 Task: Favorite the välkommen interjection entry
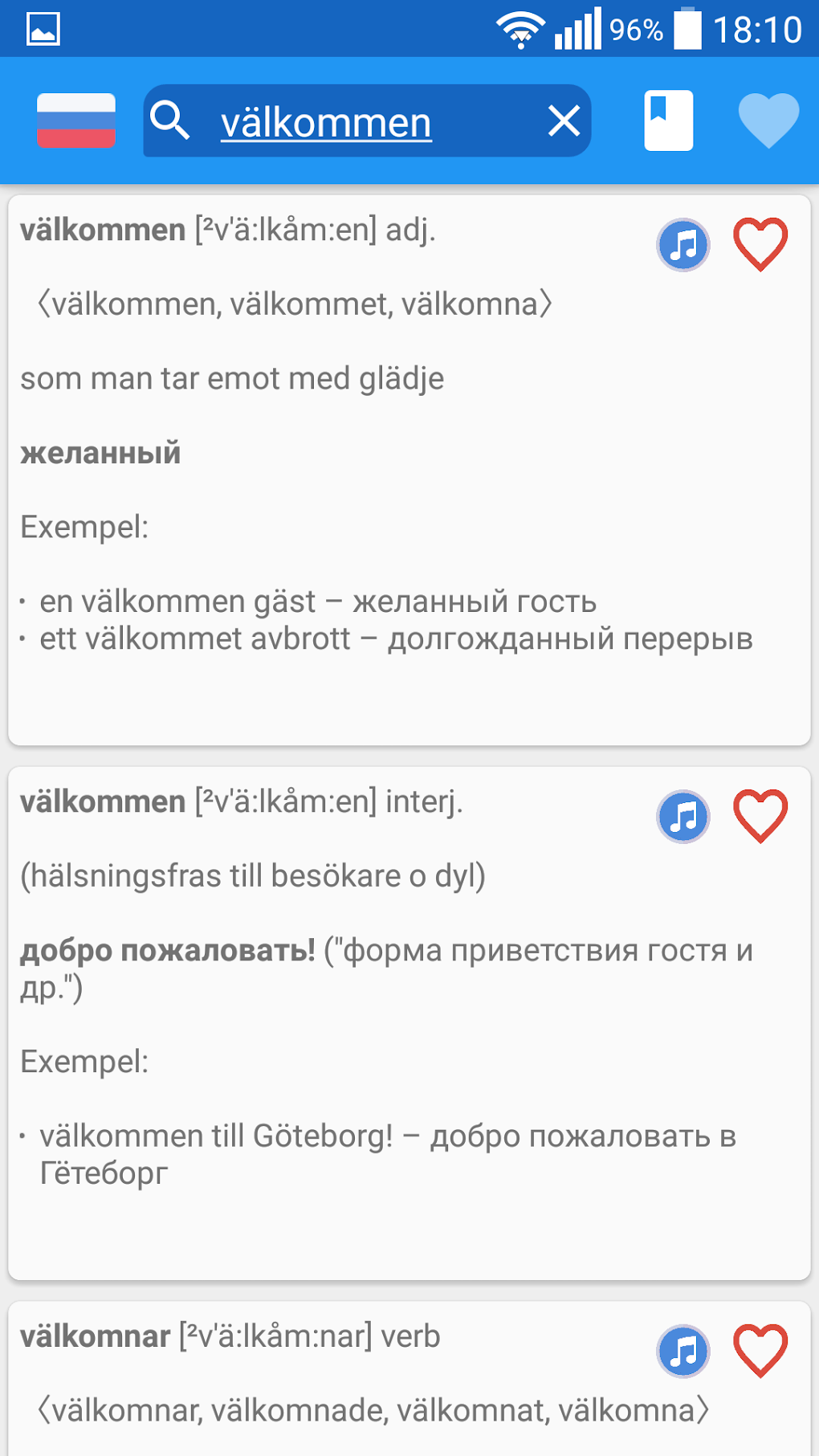(x=760, y=817)
